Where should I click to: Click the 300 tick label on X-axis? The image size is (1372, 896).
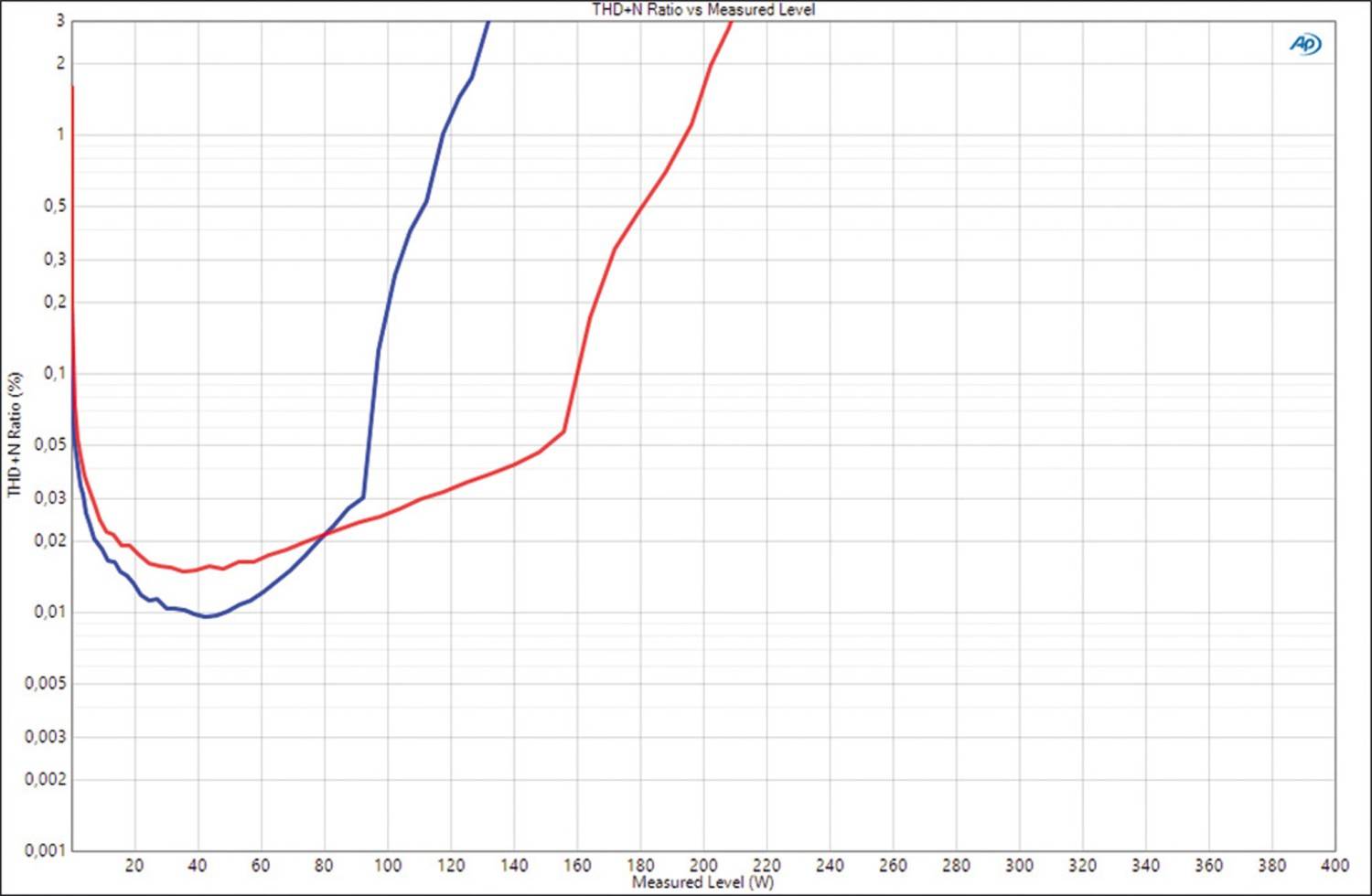point(1019,865)
